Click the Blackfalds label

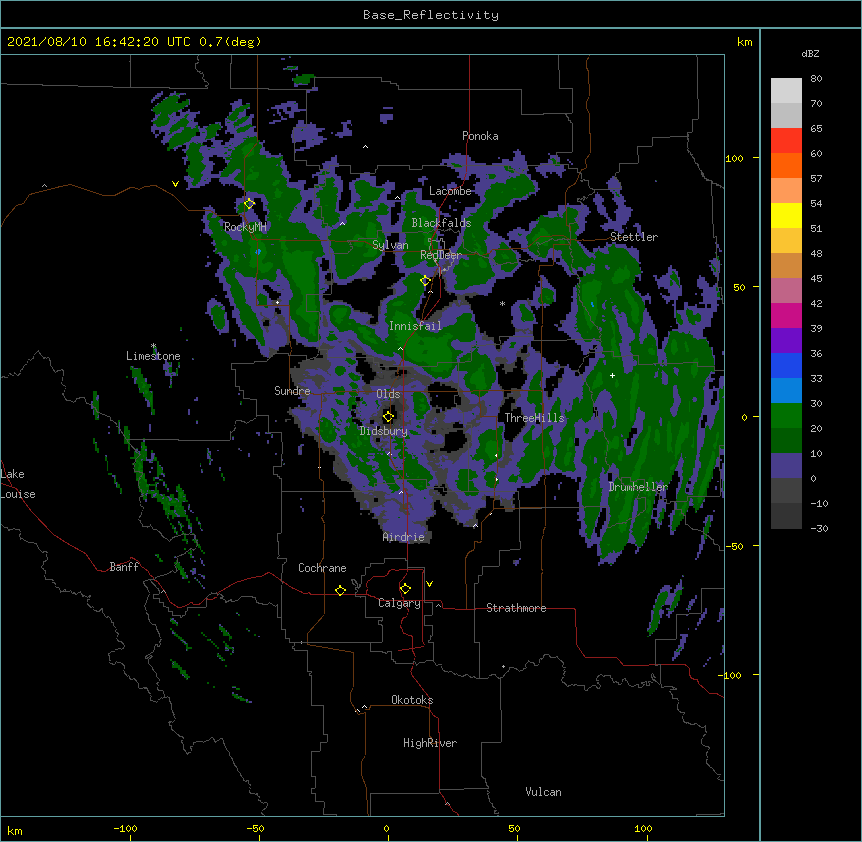coord(441,223)
